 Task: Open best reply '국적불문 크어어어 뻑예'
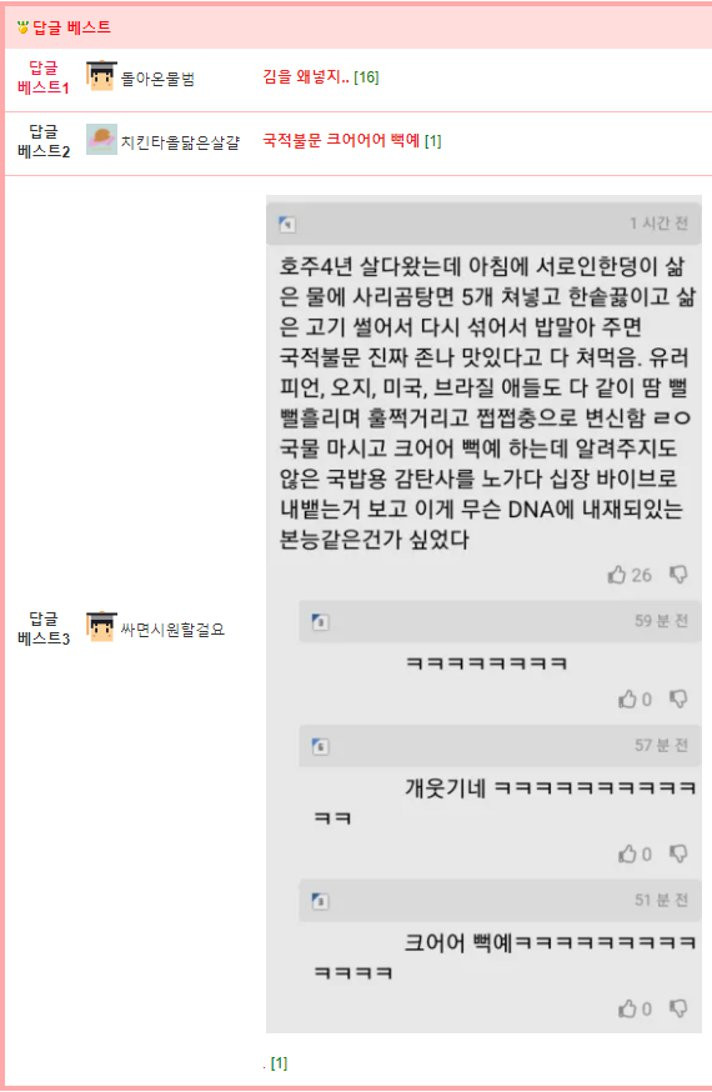[x=341, y=140]
